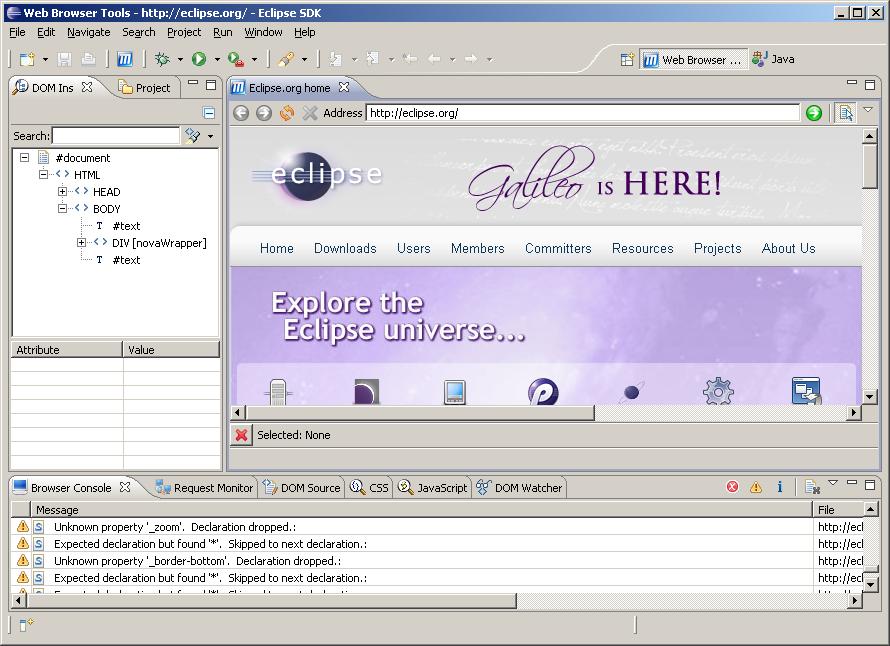Click the New wizard toolbar icon
Screen dimensions: 890x646
pyautogui.click(x=27, y=59)
